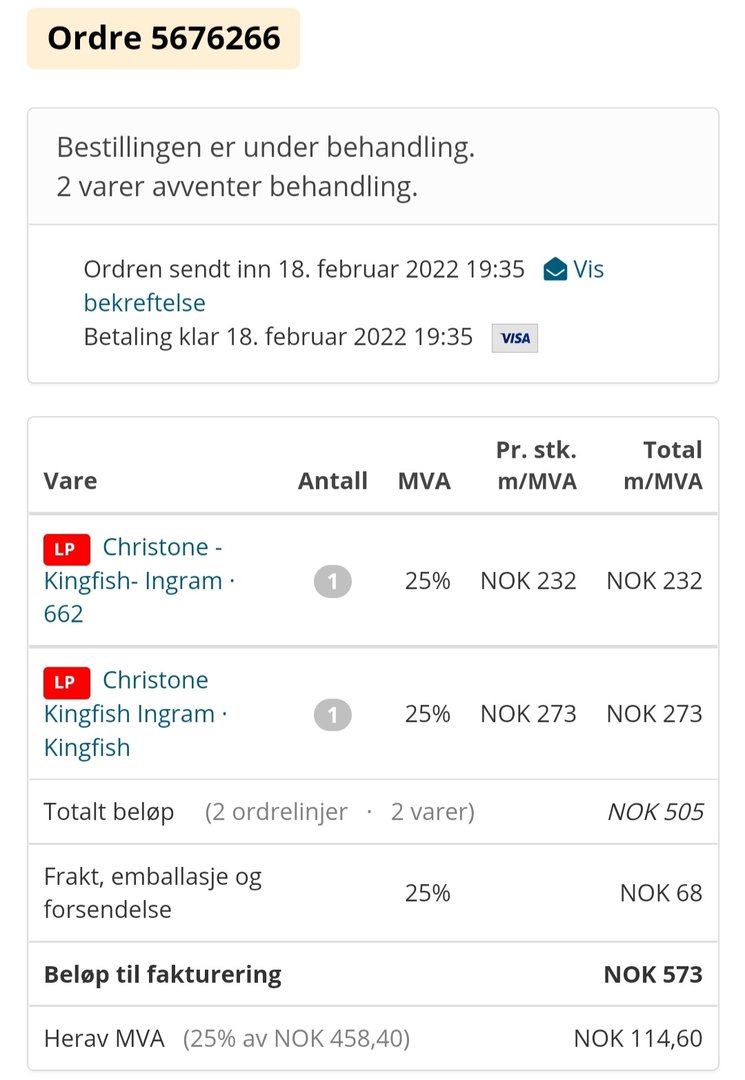Click the VISA payment card icon
745x1080 pixels.
tap(514, 338)
